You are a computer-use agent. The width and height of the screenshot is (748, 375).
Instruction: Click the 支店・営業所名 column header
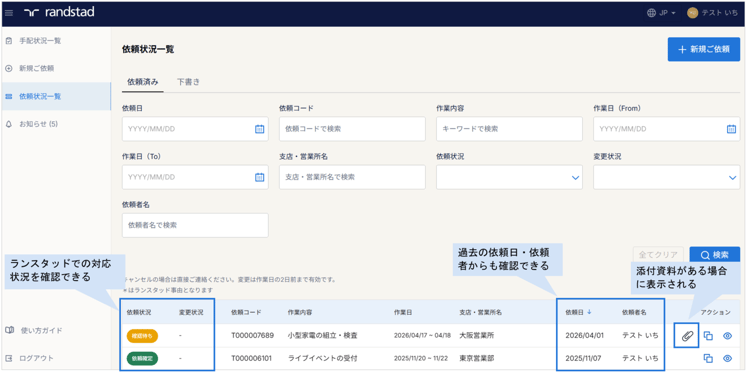click(x=480, y=312)
